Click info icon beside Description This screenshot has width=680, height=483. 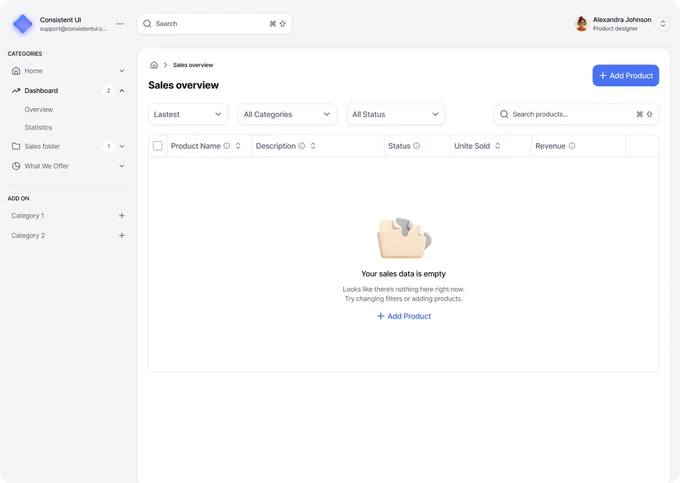(x=301, y=146)
